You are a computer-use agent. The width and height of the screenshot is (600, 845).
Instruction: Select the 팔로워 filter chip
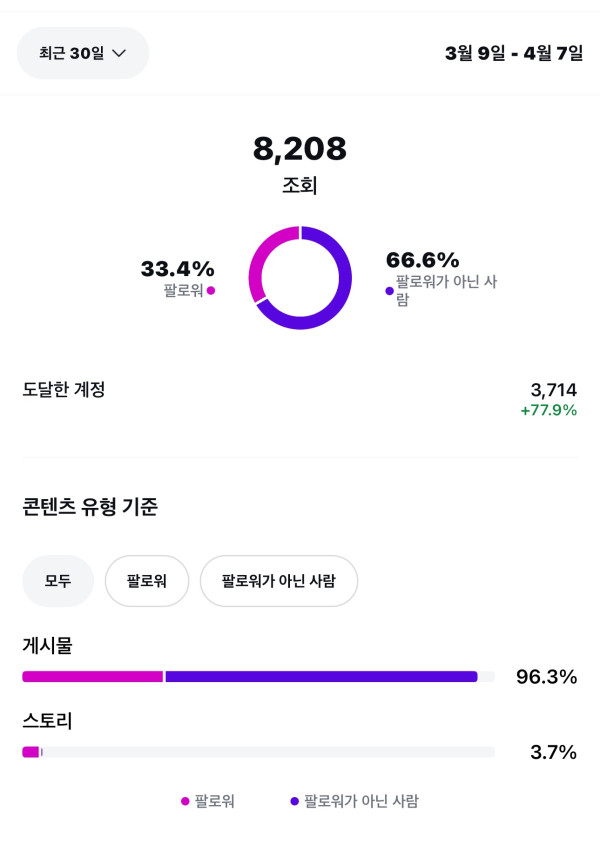click(147, 581)
